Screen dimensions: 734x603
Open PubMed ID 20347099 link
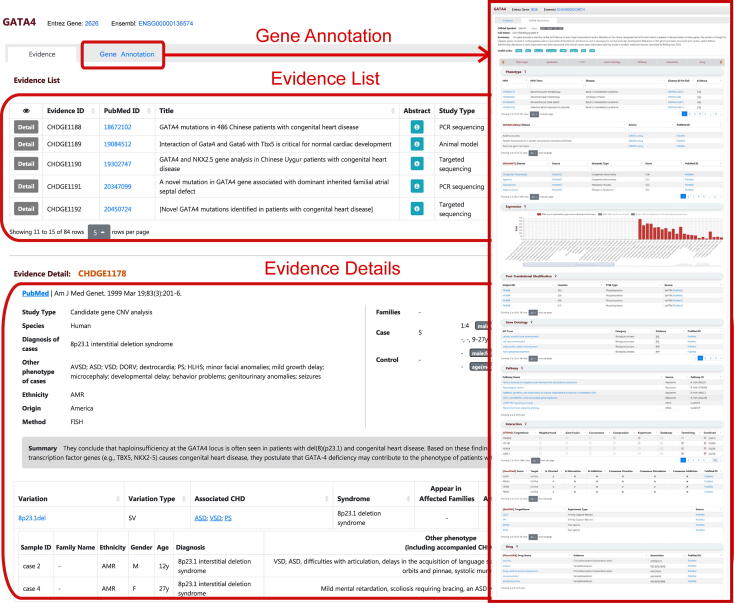click(x=117, y=186)
